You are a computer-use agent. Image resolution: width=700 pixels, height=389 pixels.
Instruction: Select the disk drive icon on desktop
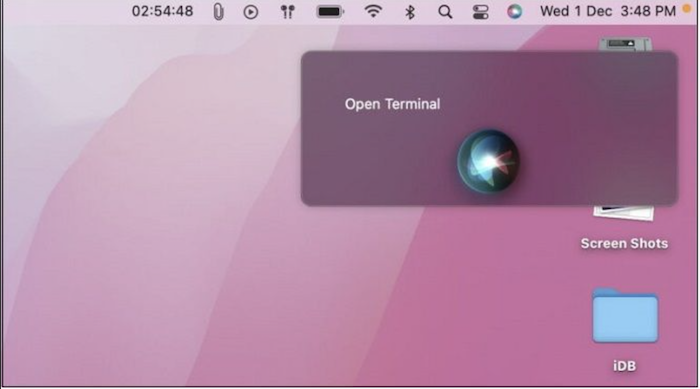click(625, 45)
